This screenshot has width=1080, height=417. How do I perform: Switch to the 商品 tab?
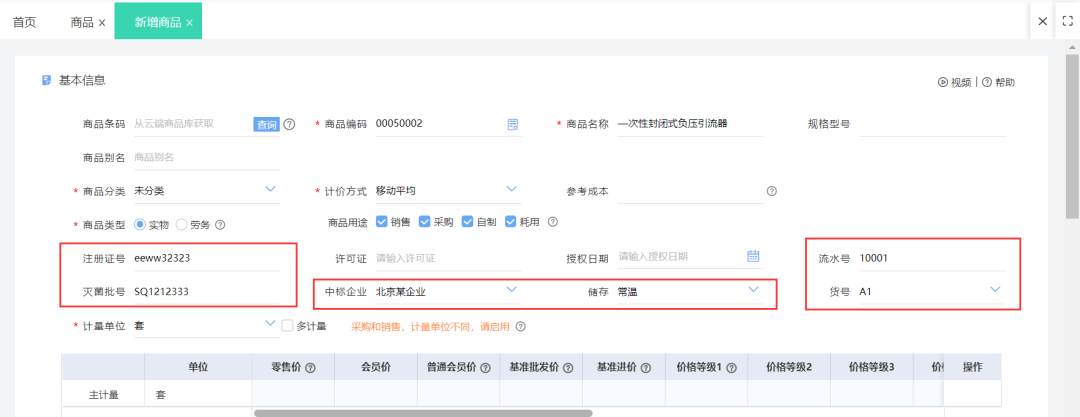(82, 22)
